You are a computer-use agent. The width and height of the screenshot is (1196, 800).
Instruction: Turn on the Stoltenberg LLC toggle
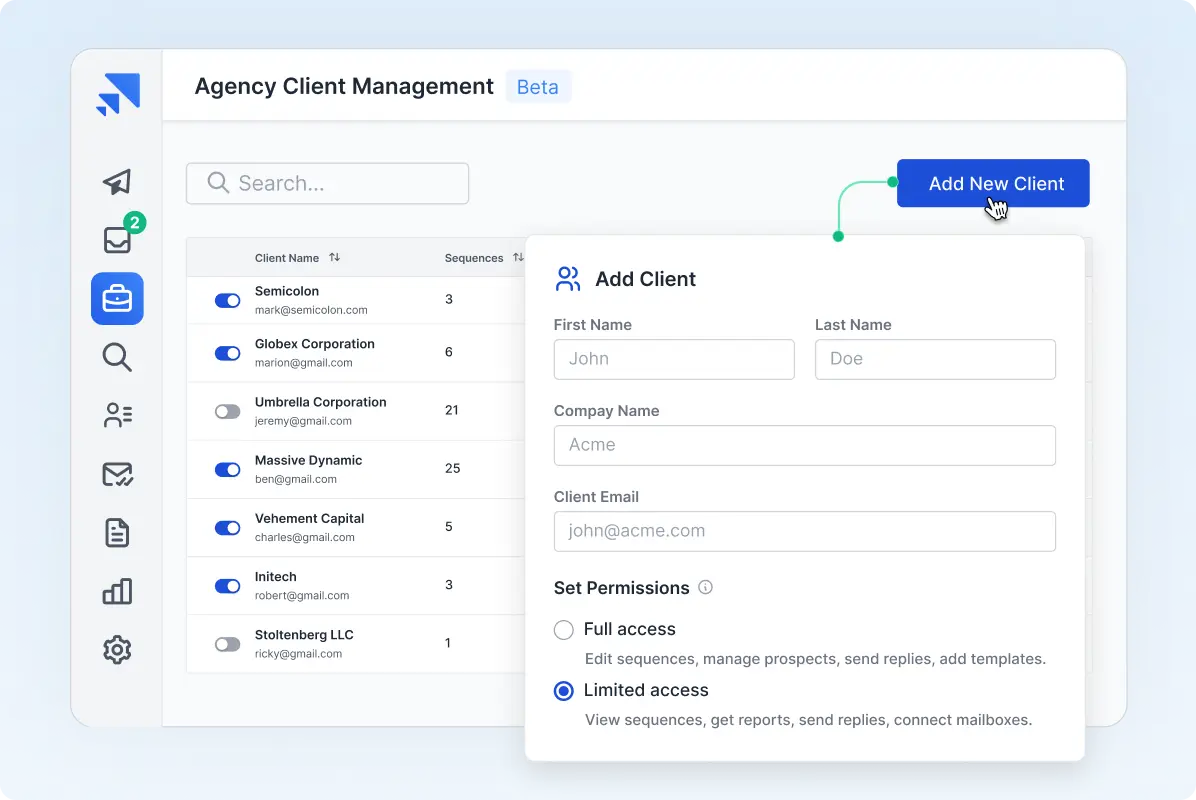click(x=228, y=644)
